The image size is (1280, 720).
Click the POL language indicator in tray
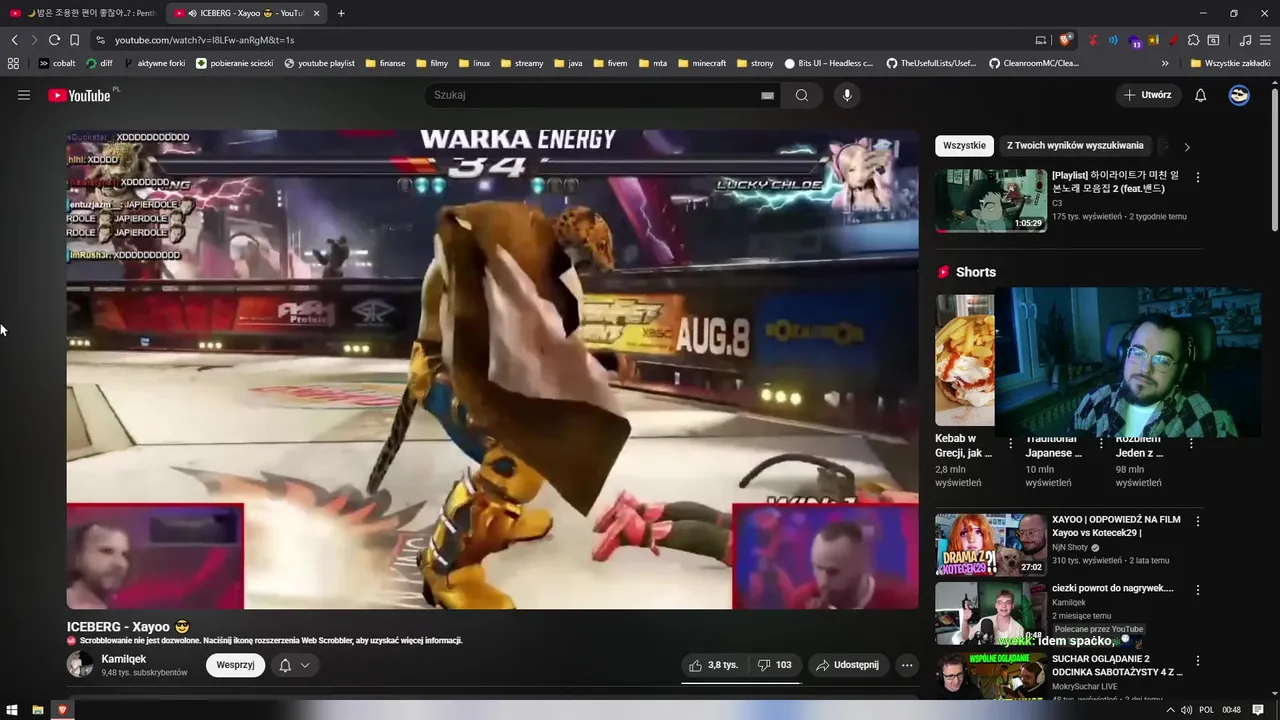(x=1207, y=710)
